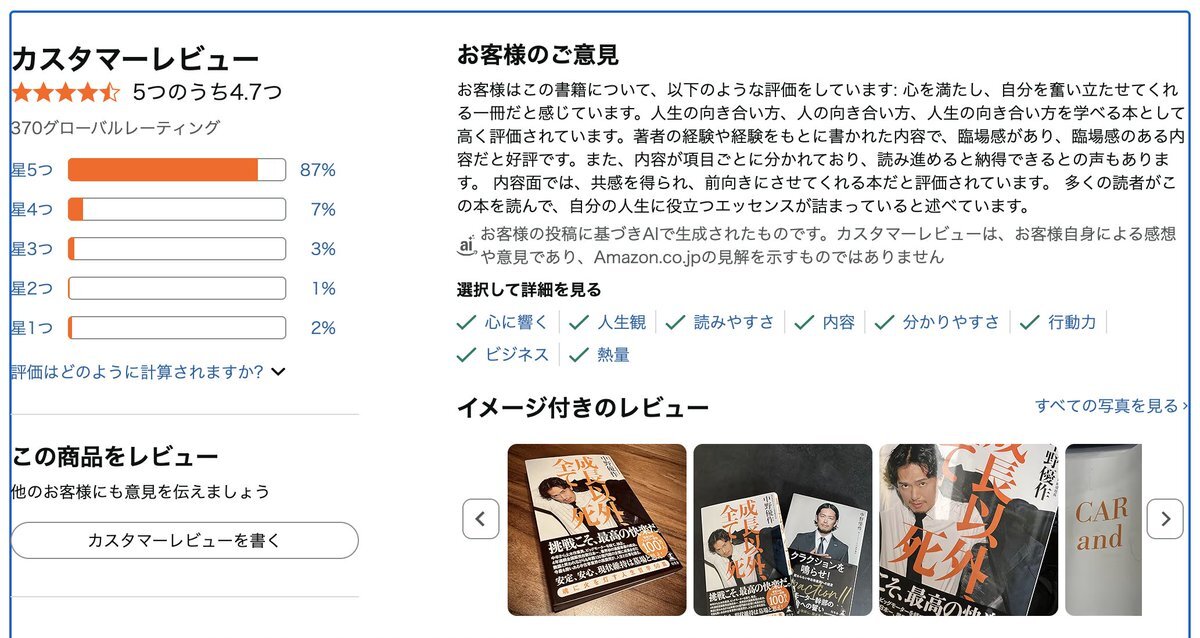Screen dimensions: 1200x638
Task: Open the CAR and white bottle thumbnail
Action: tap(1103, 530)
